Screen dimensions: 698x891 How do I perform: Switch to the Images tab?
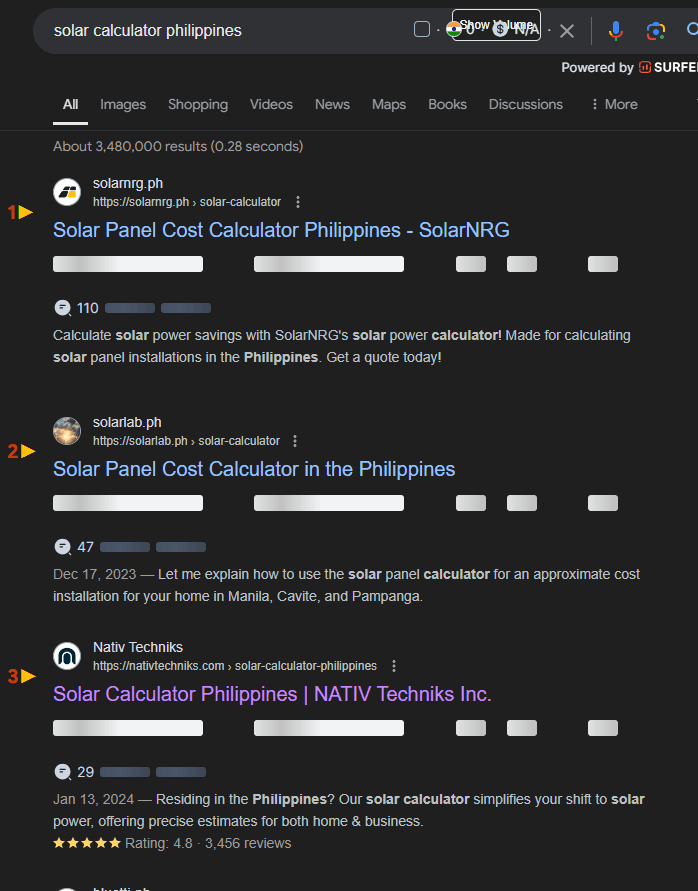click(x=122, y=104)
